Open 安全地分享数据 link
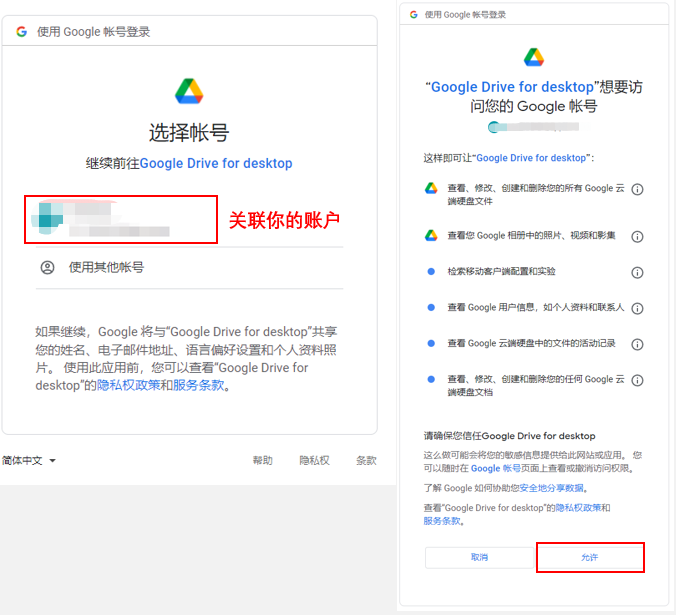The height and width of the screenshot is (615, 676). [551, 488]
